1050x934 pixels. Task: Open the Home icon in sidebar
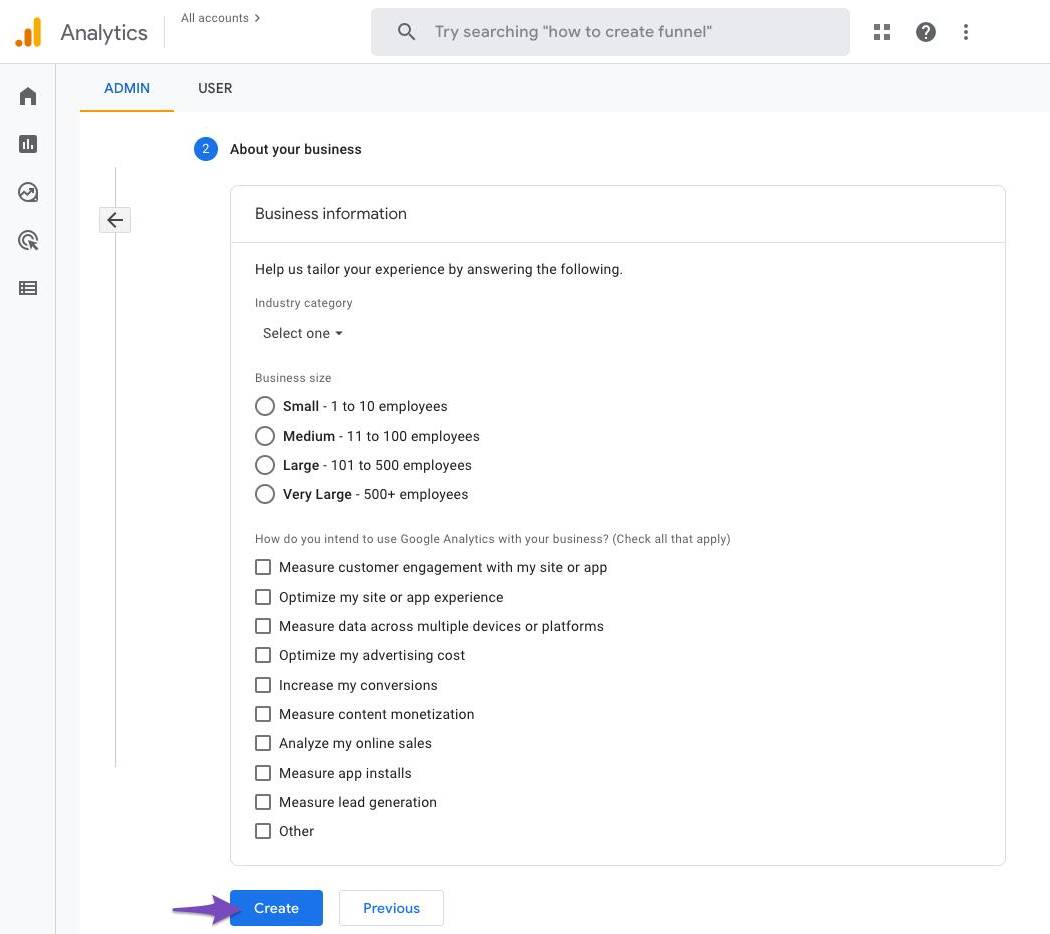pyautogui.click(x=28, y=96)
